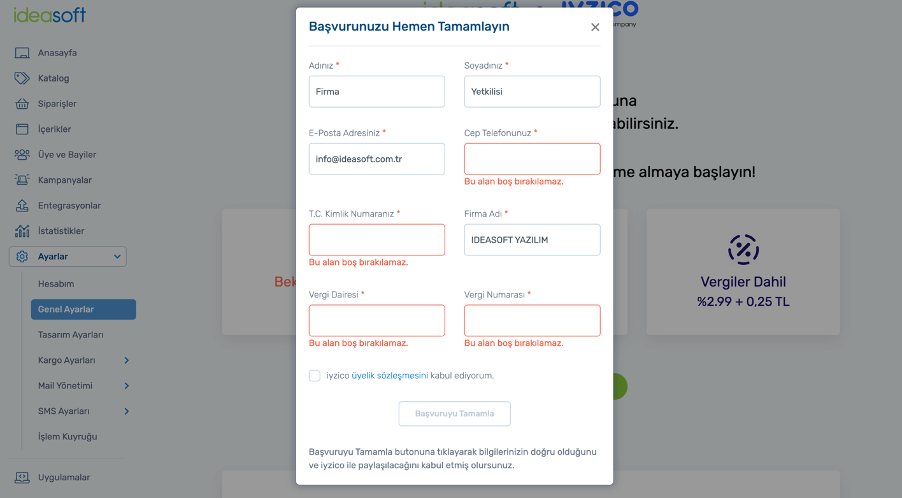The width and height of the screenshot is (902, 498).
Task: Select the Kampanyalar icon
Action: (22, 180)
